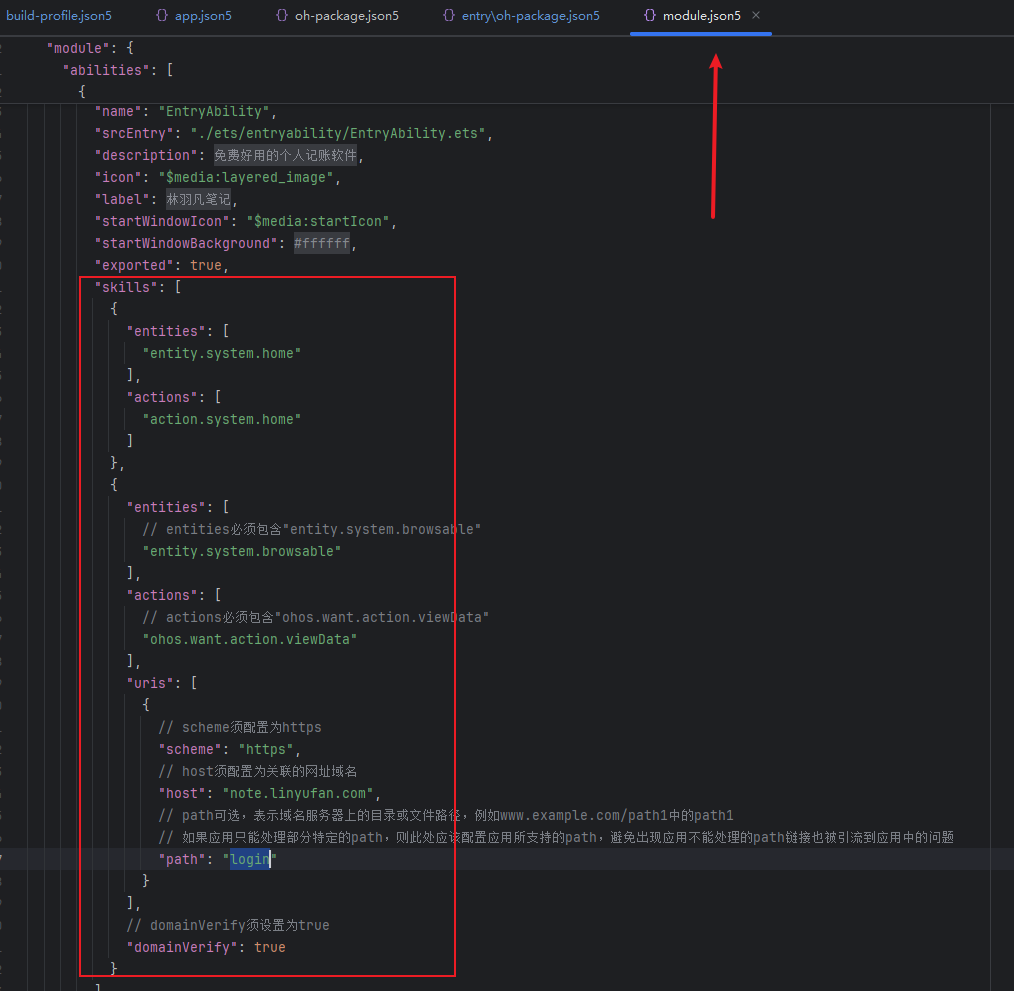Click the braces file icon on the app.json5 tab
The image size is (1014, 991).
(x=162, y=15)
